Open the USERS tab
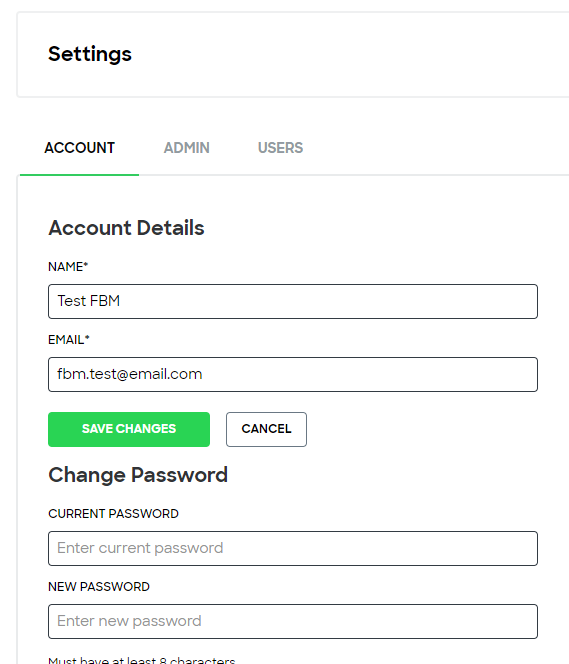The height and width of the screenshot is (664, 569). coord(280,148)
